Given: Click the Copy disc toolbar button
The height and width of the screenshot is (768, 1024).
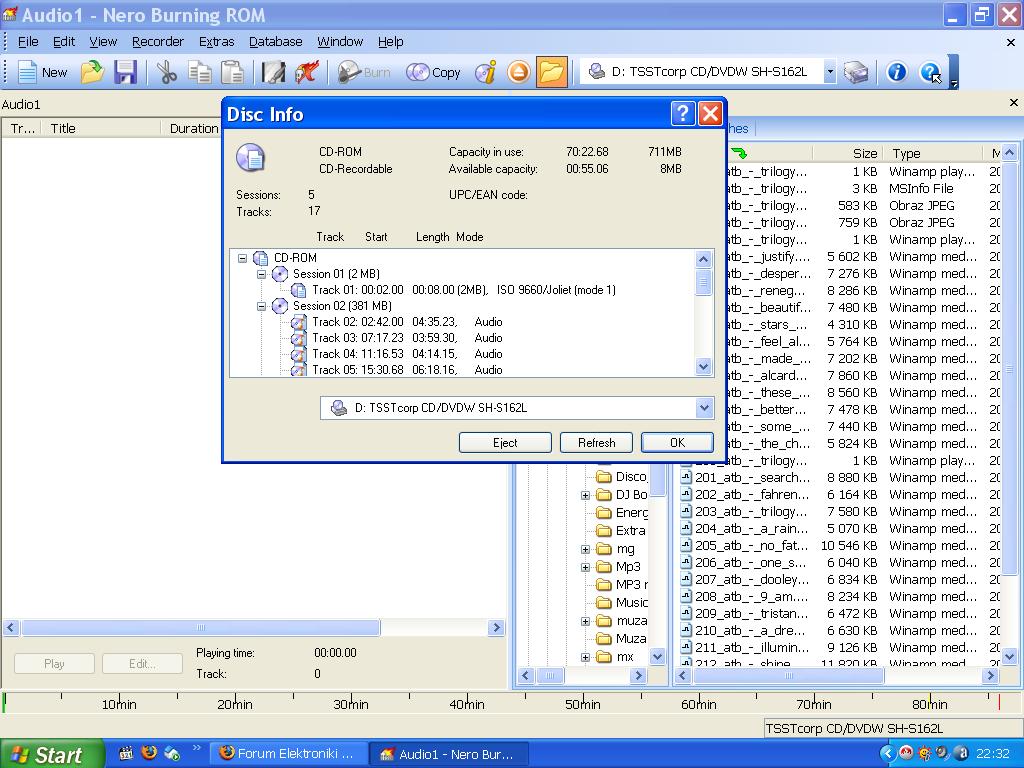Looking at the screenshot, I should [434, 72].
